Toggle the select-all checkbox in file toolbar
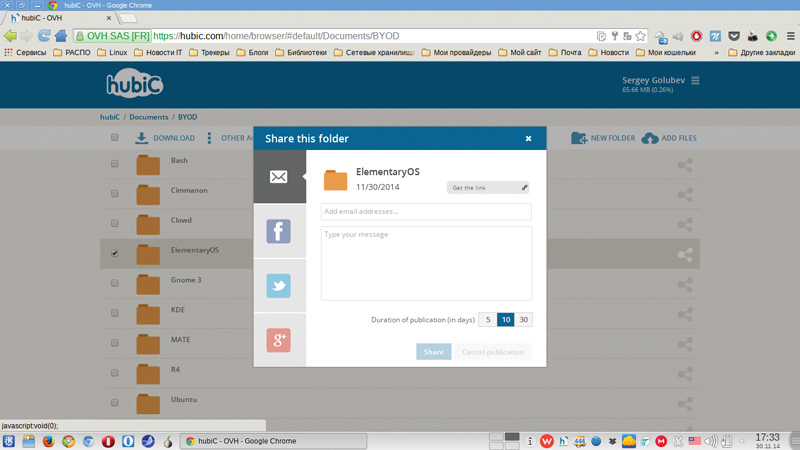Viewport: 800px width, 450px height. click(114, 137)
